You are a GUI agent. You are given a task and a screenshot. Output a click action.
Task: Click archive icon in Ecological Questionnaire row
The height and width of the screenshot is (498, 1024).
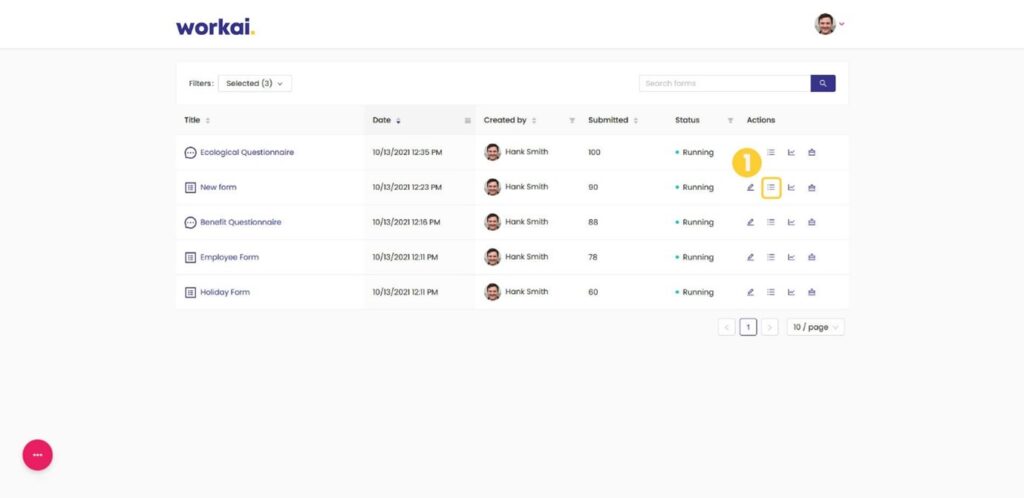[812, 152]
